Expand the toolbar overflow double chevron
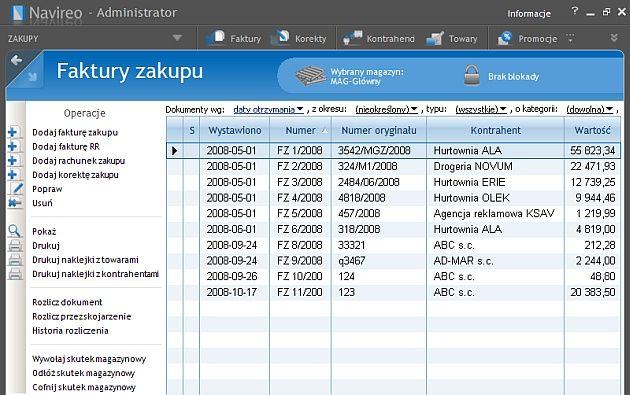Image resolution: width=630 pixels, height=395 pixels. [614, 38]
